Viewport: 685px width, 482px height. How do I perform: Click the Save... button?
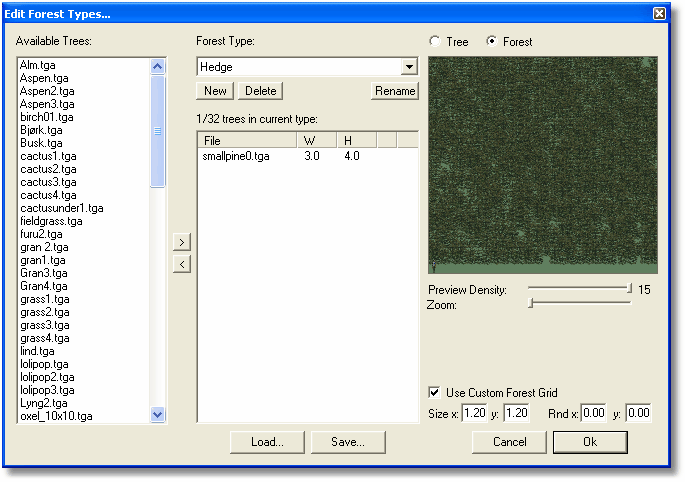[348, 442]
